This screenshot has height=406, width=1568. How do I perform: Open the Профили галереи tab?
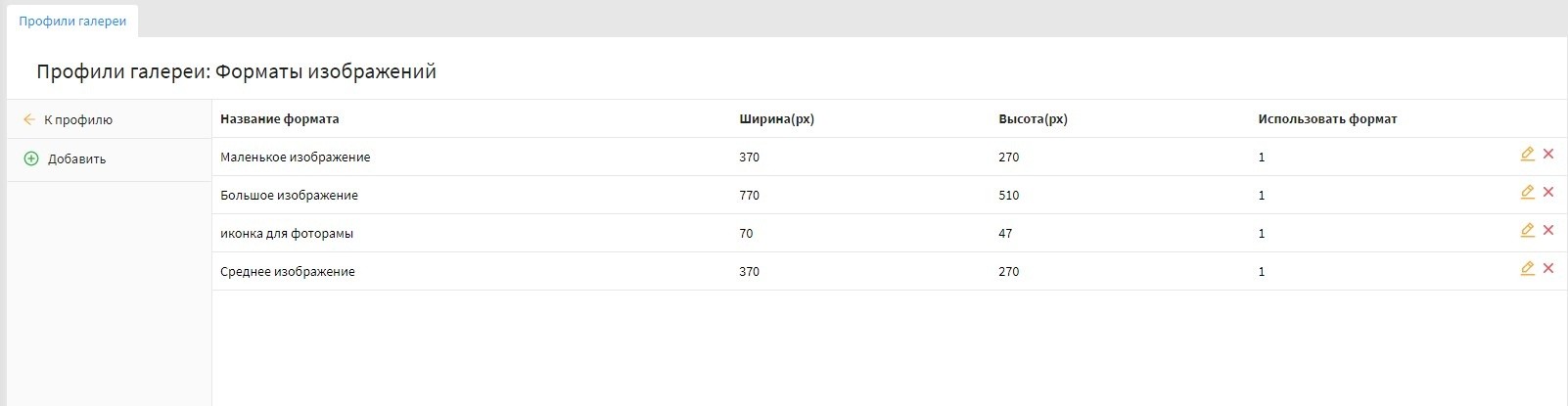coord(72,21)
